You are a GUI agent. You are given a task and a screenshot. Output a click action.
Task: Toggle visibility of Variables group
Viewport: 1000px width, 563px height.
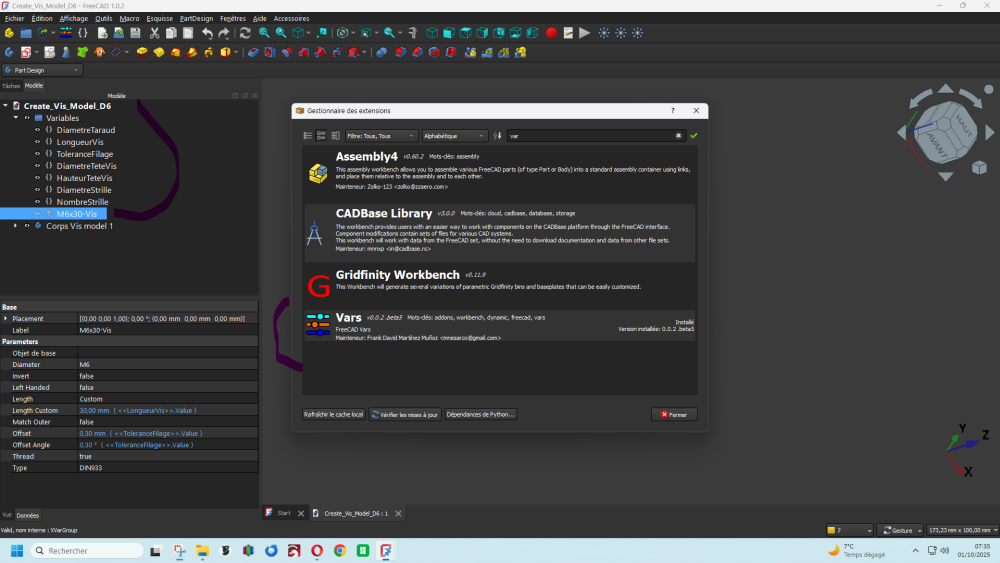pyautogui.click(x=27, y=118)
